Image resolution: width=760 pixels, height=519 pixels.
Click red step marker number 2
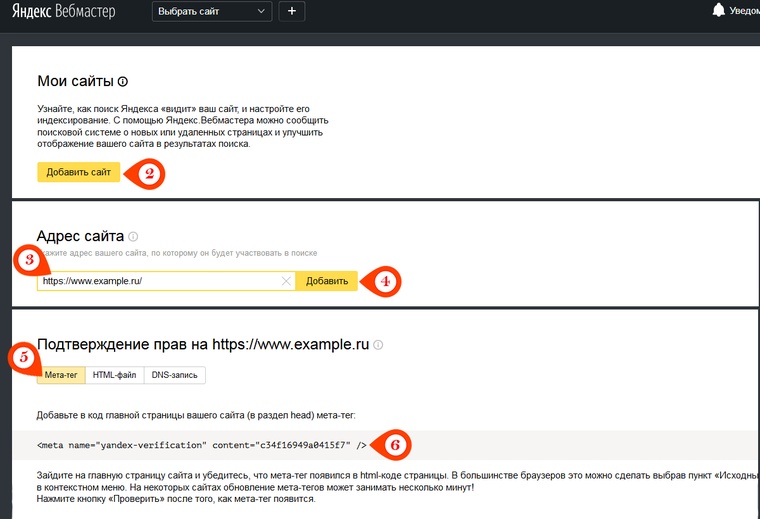pos(148,174)
